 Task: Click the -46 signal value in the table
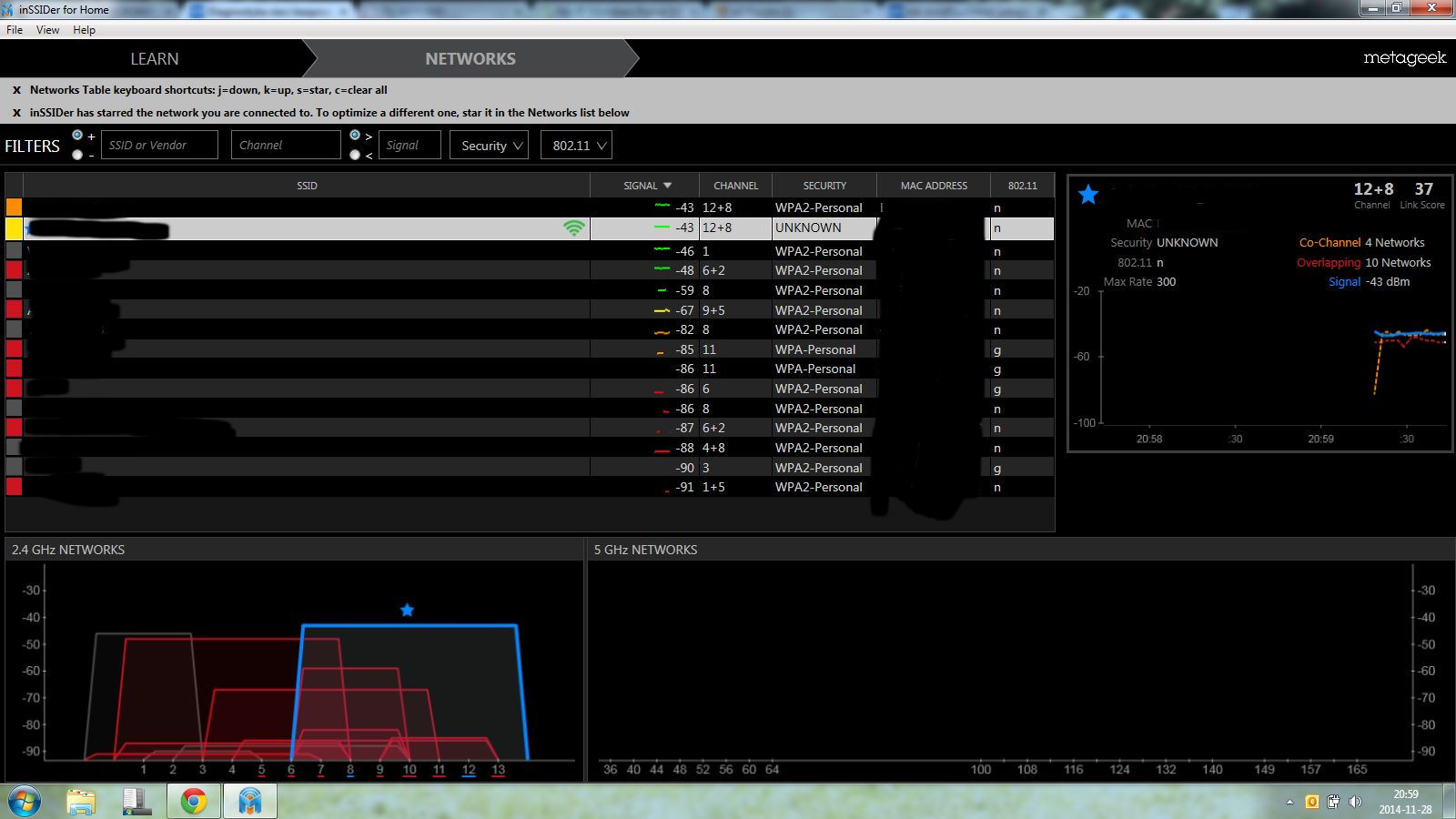[684, 251]
